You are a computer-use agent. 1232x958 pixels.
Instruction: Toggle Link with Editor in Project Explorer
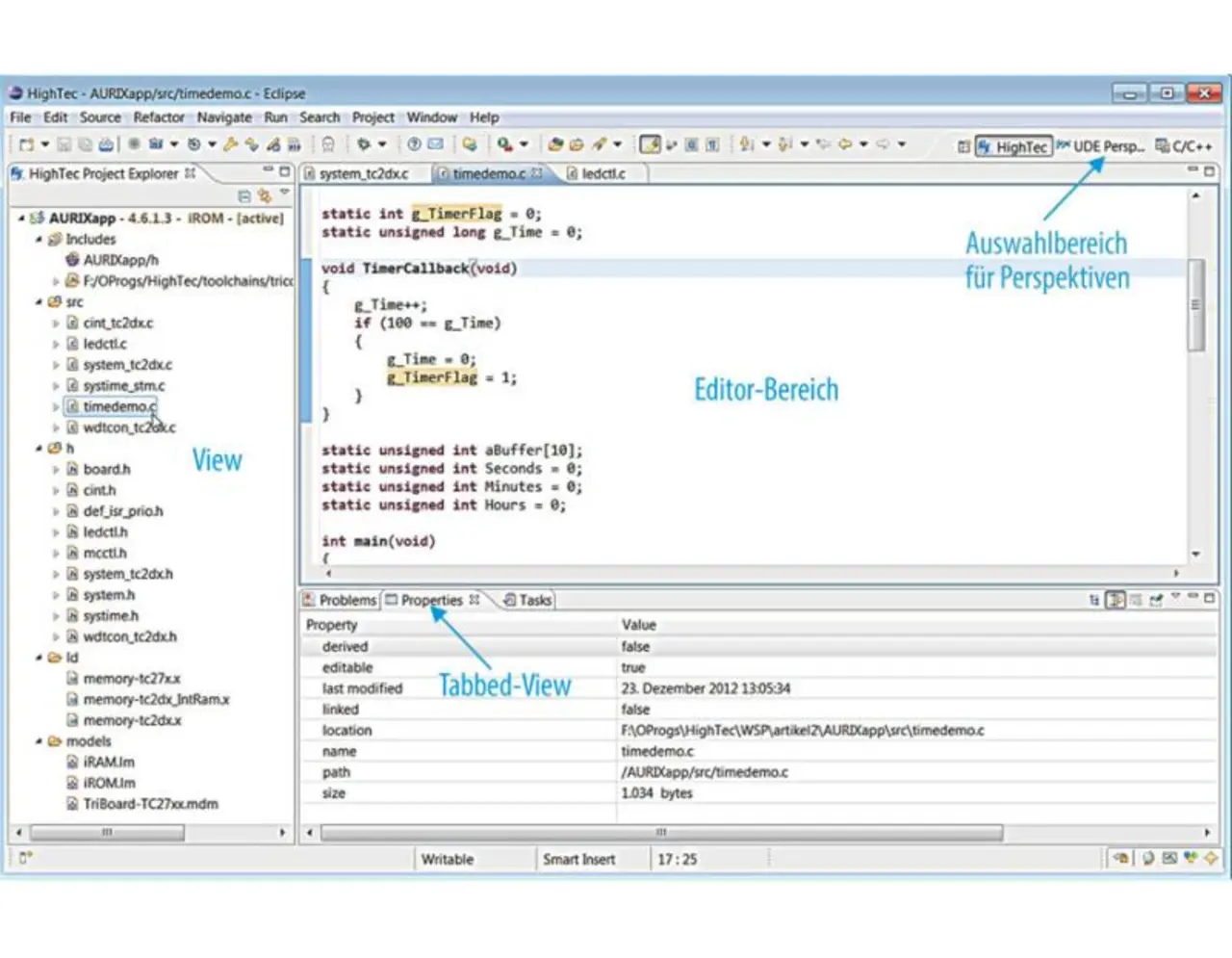coord(264,195)
